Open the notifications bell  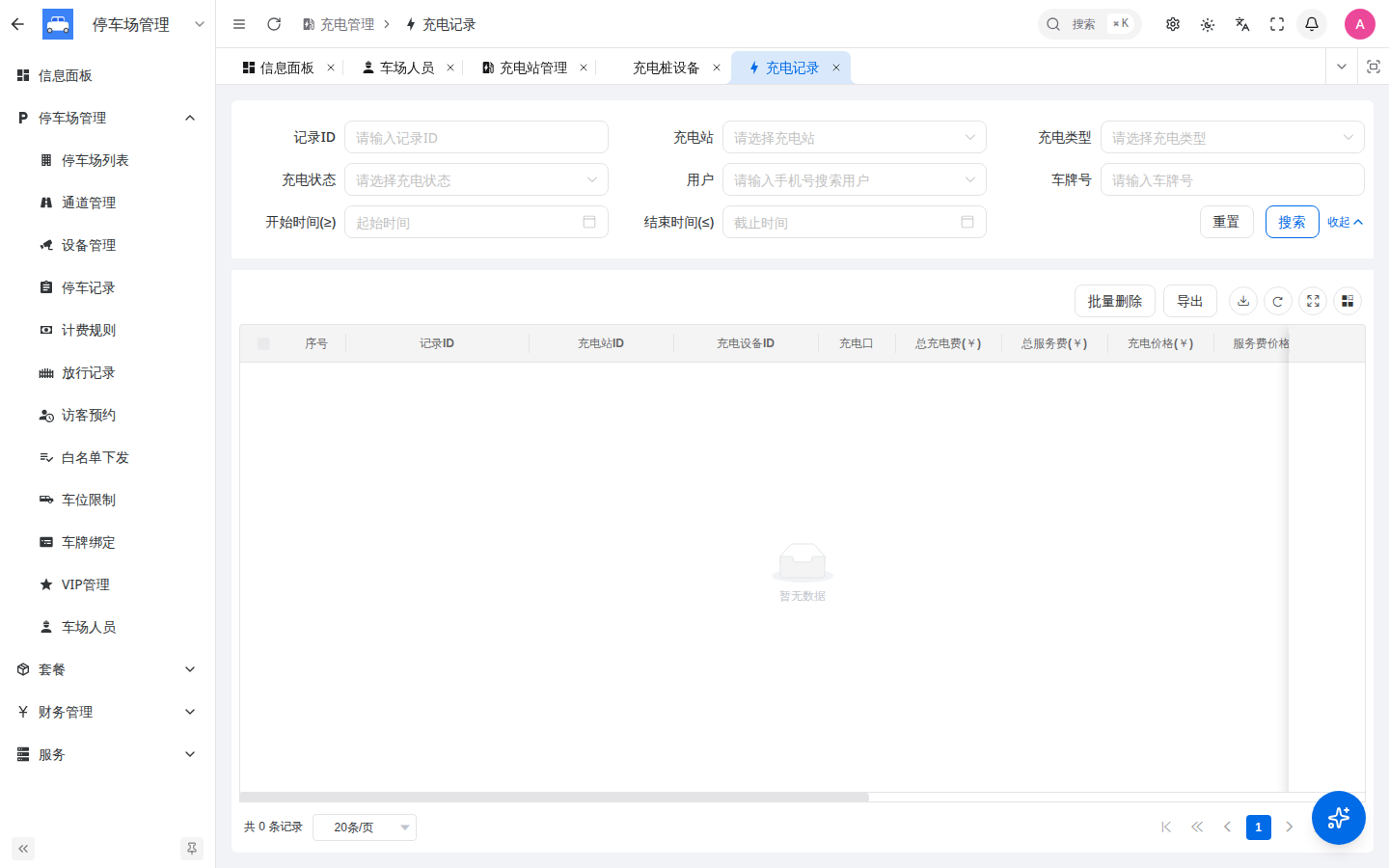(x=1312, y=24)
